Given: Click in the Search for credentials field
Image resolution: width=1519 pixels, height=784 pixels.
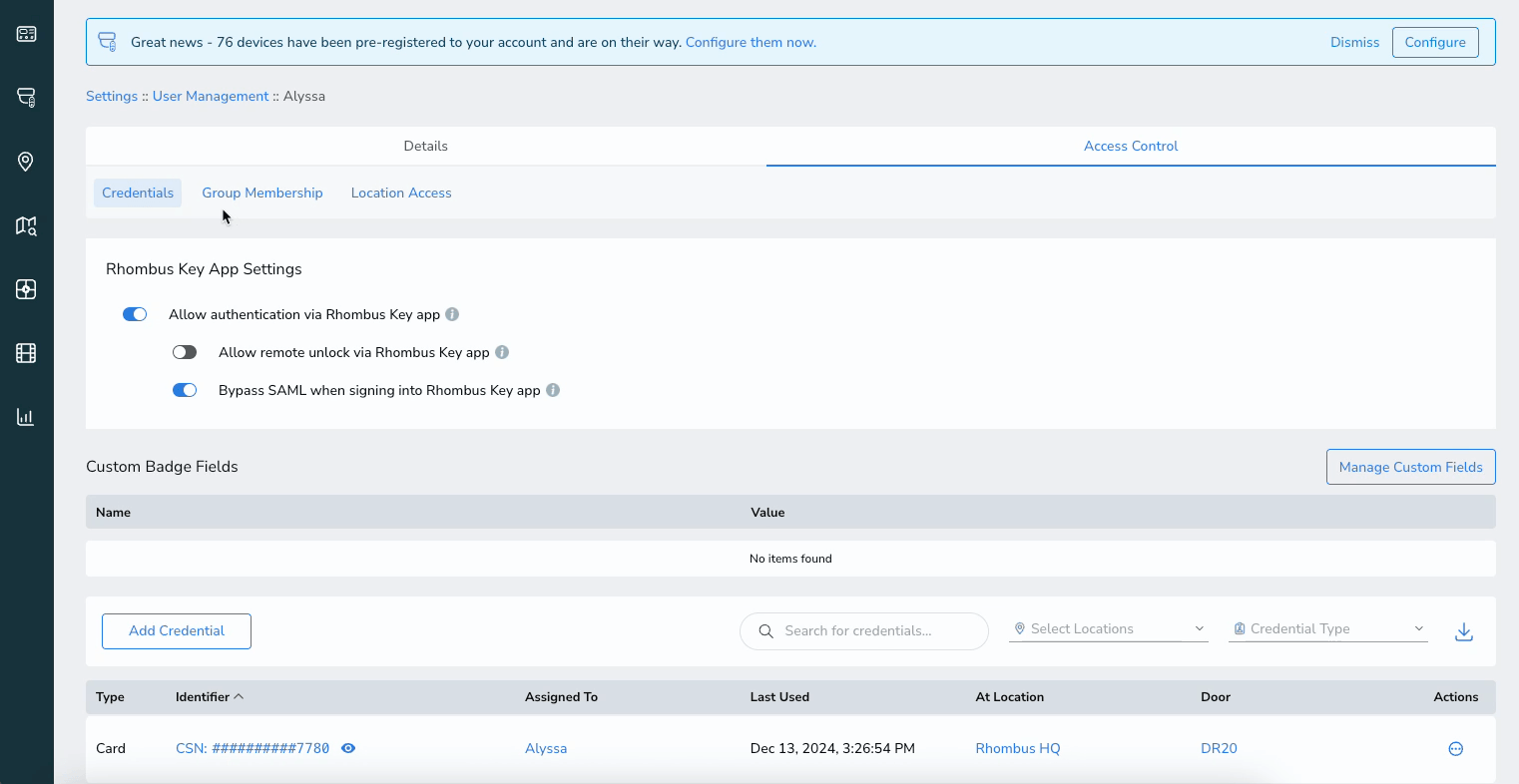Looking at the screenshot, I should pos(864,631).
